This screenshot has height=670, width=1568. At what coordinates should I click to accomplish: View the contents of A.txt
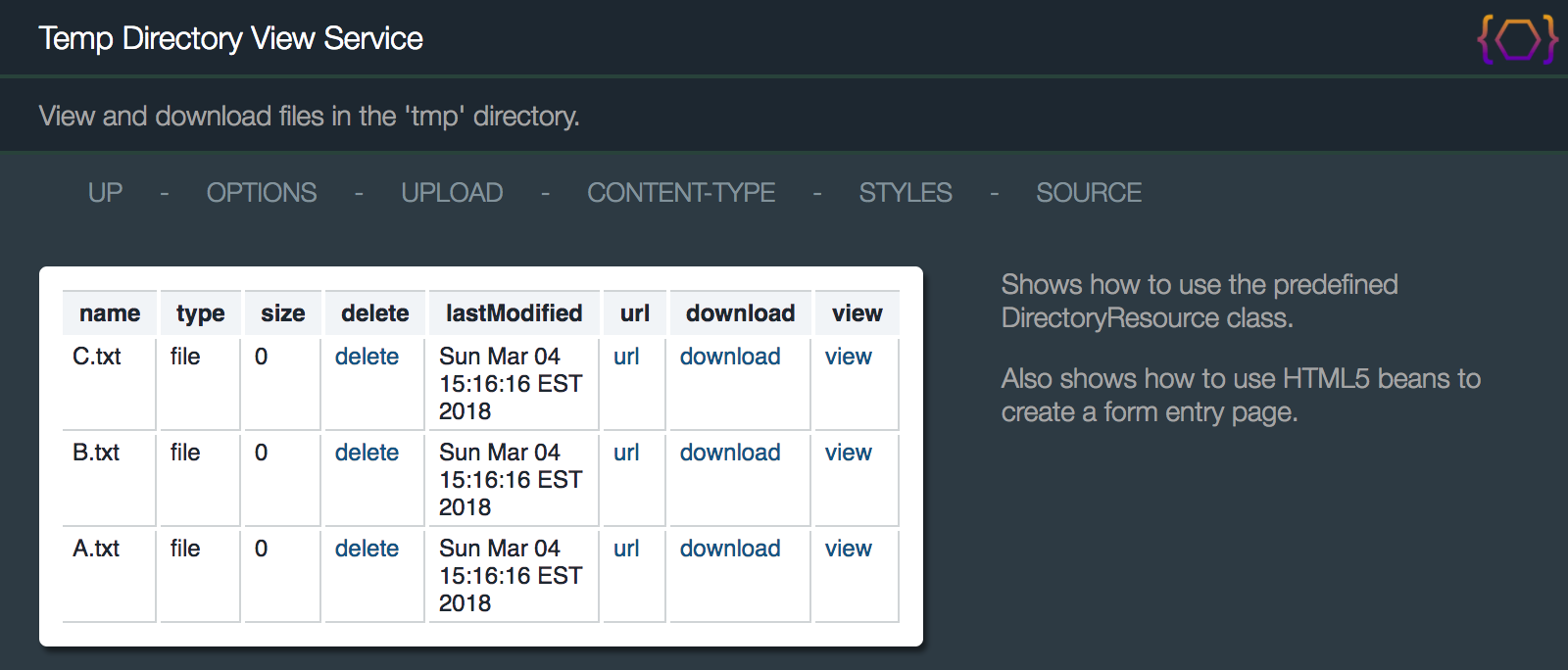(x=849, y=549)
